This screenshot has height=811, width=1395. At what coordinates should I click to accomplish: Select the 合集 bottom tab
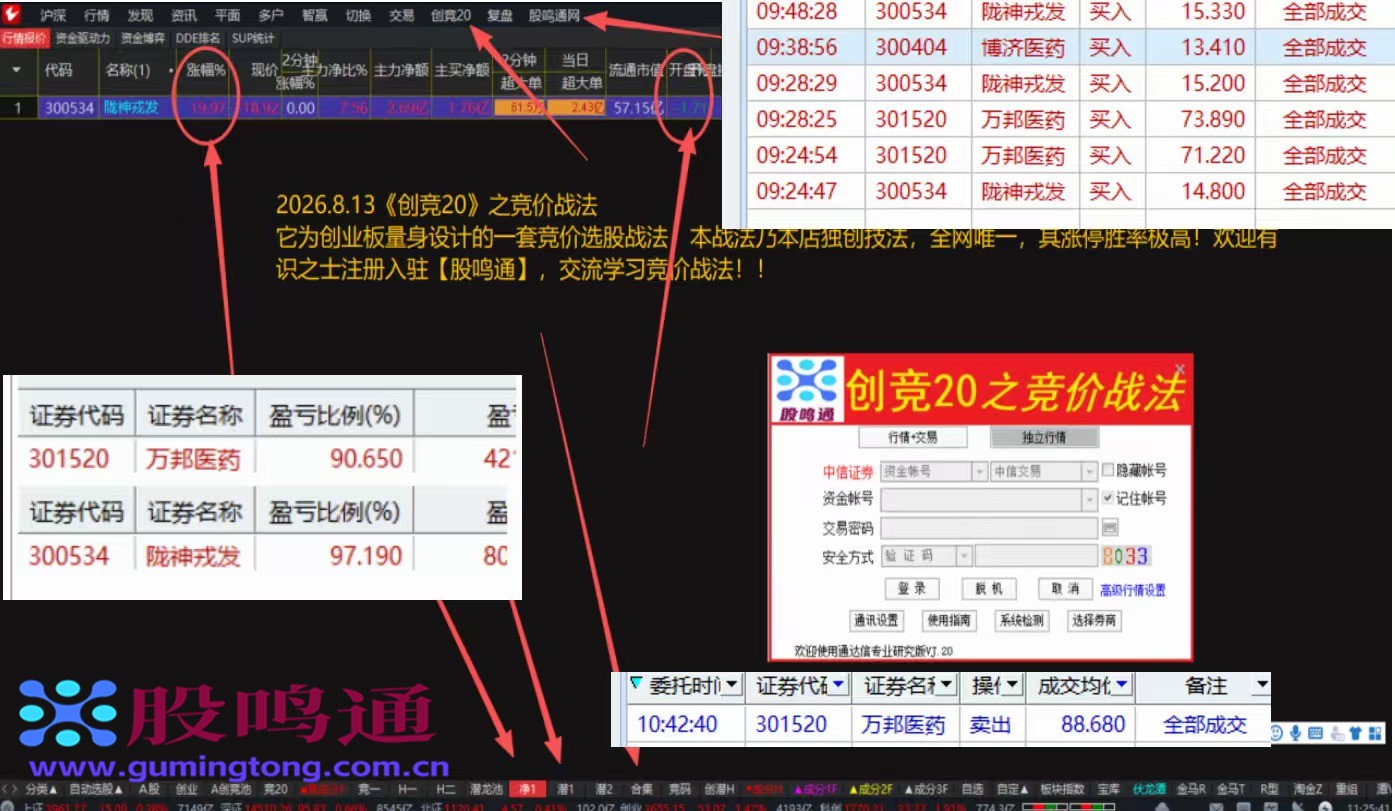coord(642,789)
